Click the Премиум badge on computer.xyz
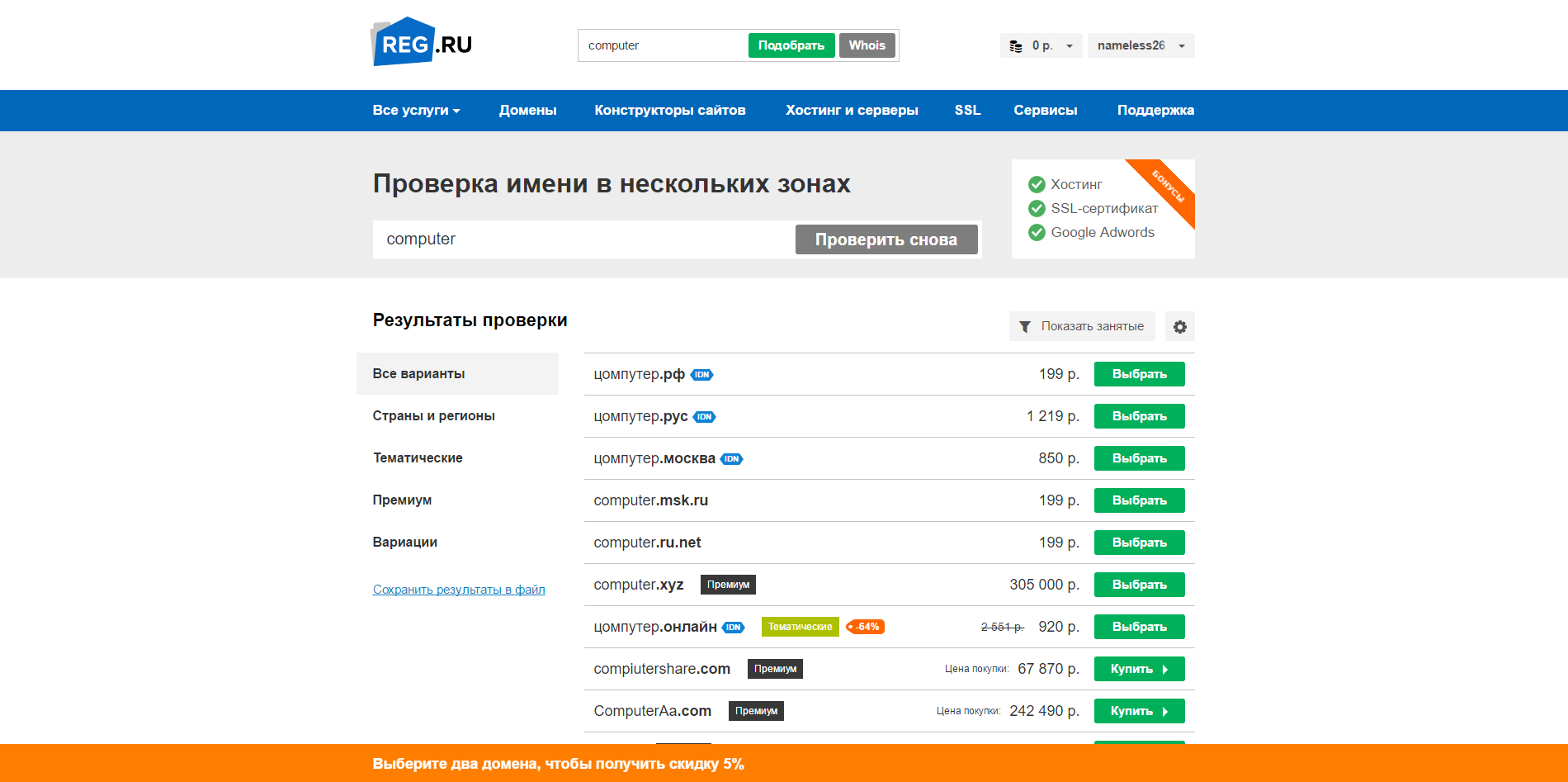Image resolution: width=1568 pixels, height=782 pixels. coord(727,585)
